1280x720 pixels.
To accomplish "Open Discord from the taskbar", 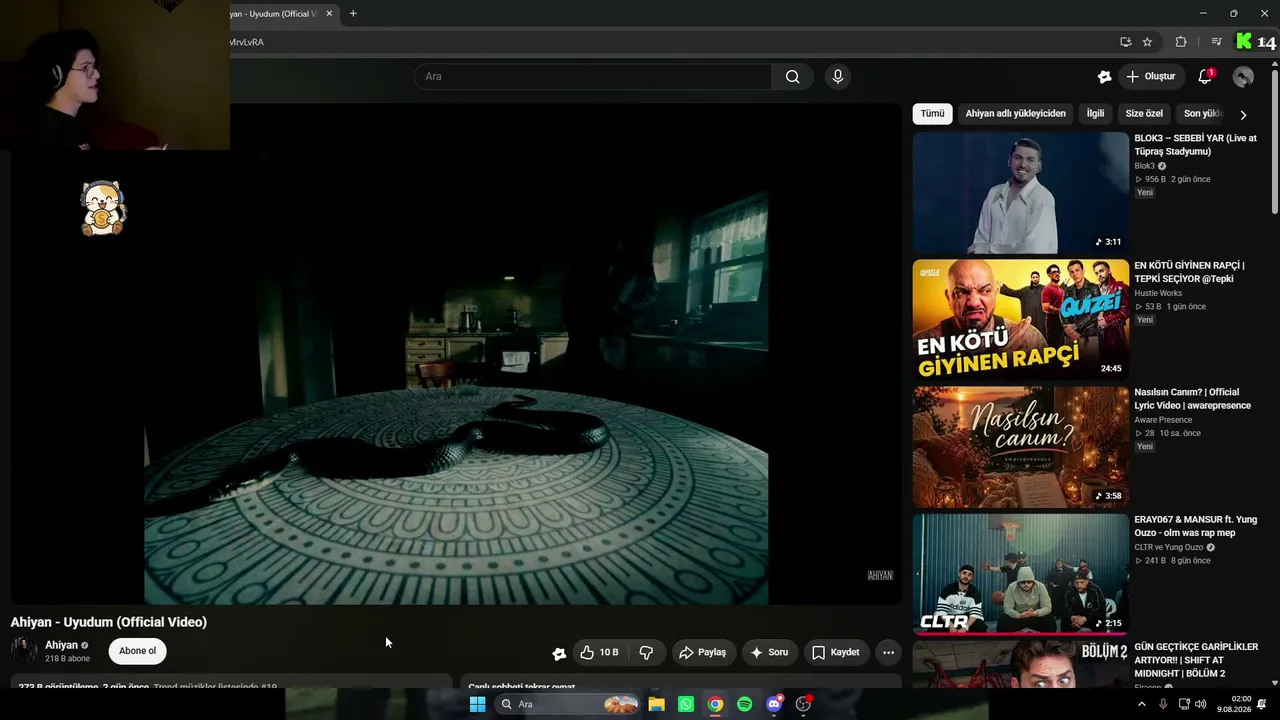I will [774, 704].
